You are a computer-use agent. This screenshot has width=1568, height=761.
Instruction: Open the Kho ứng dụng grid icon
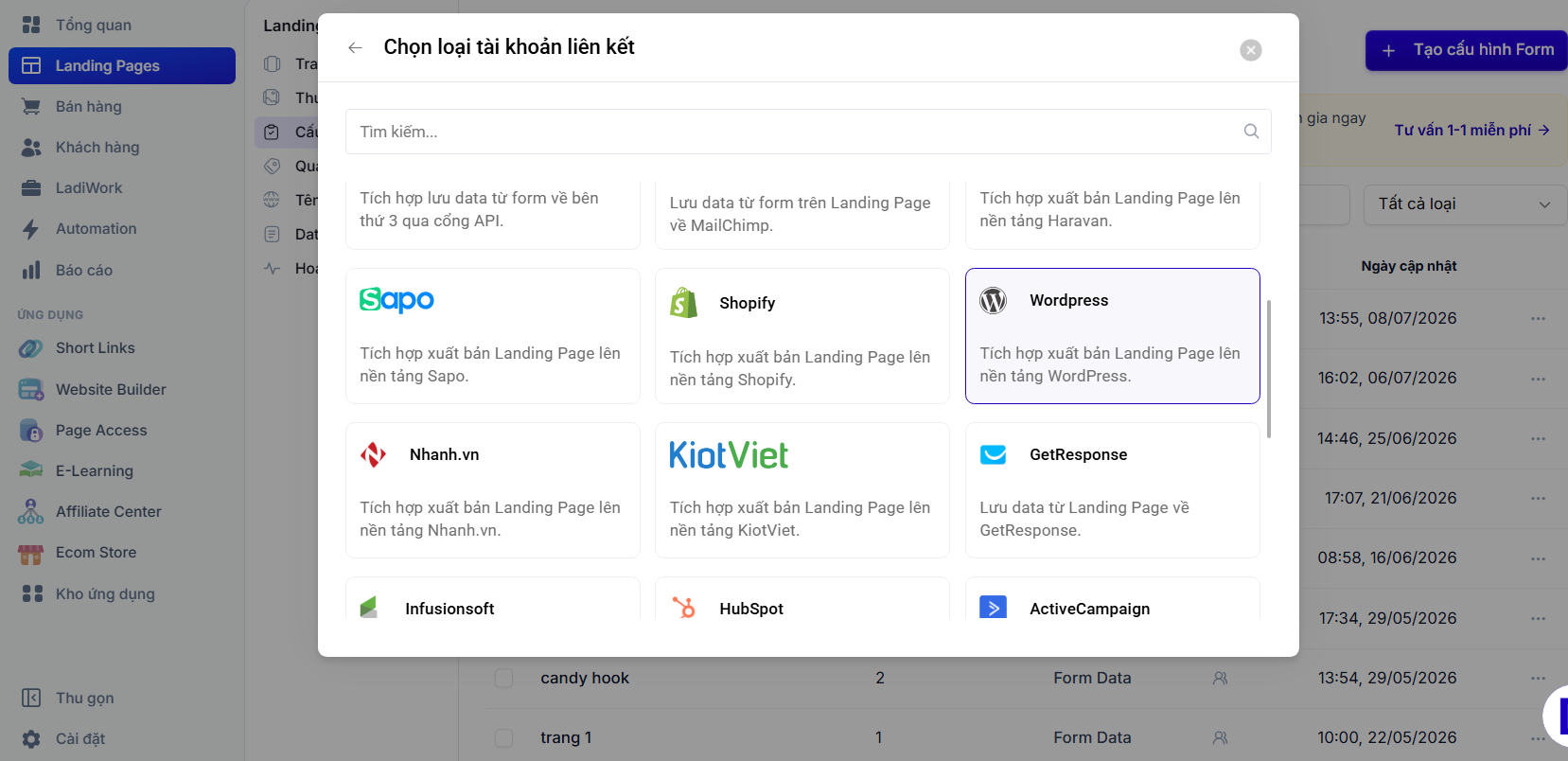(x=32, y=593)
